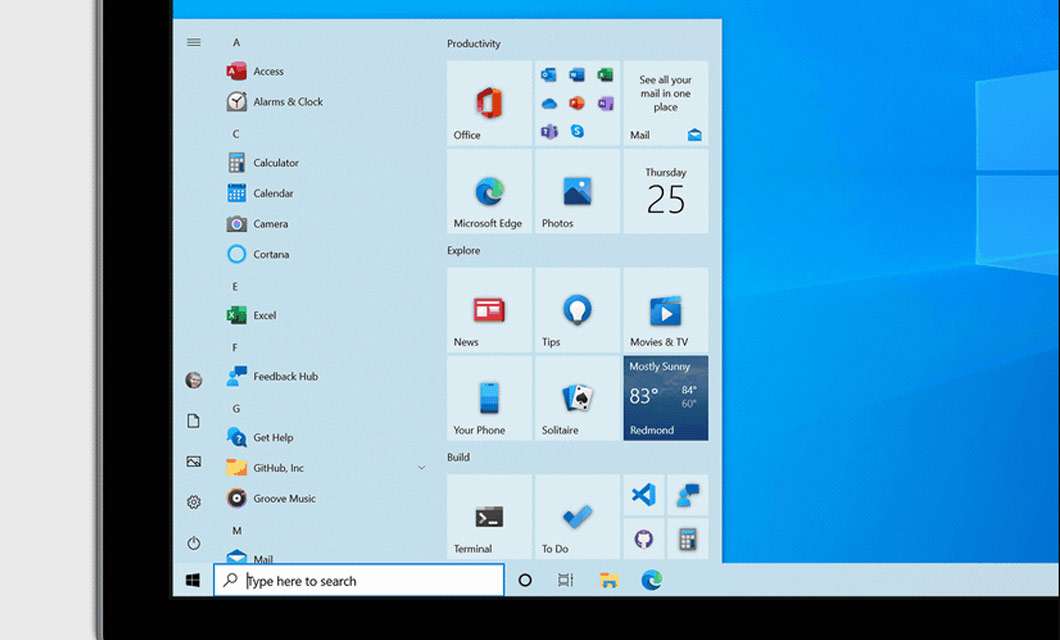Expand the GitHub, Inc folder
This screenshot has width=1060, height=640.
(421, 468)
